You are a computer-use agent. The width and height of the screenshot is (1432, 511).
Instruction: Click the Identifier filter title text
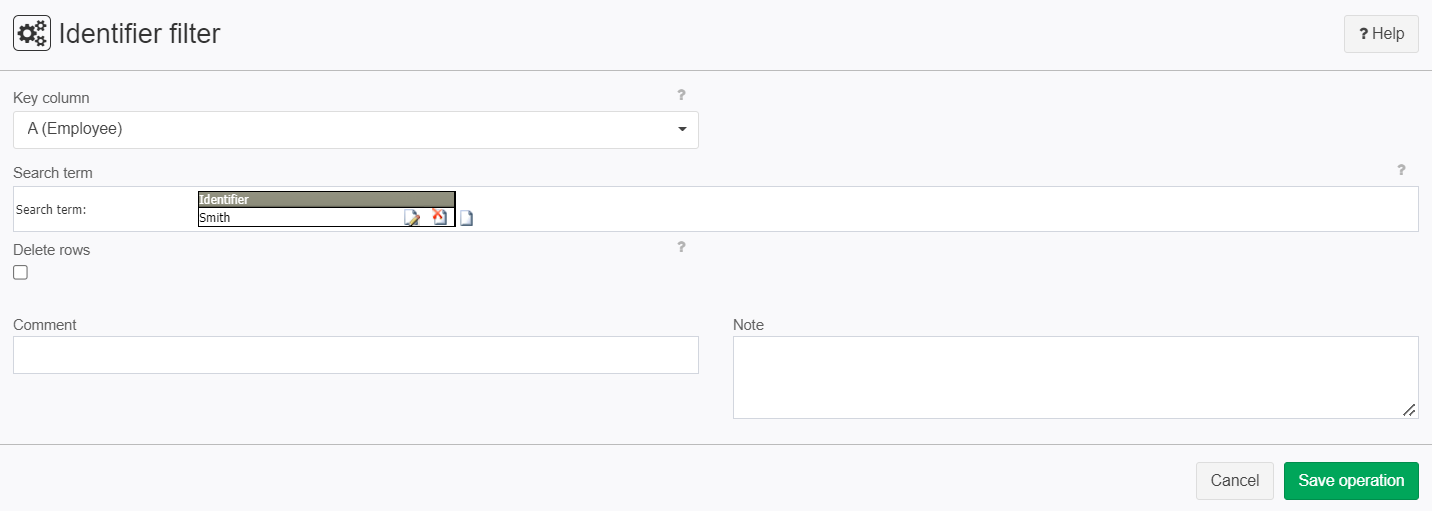140,34
